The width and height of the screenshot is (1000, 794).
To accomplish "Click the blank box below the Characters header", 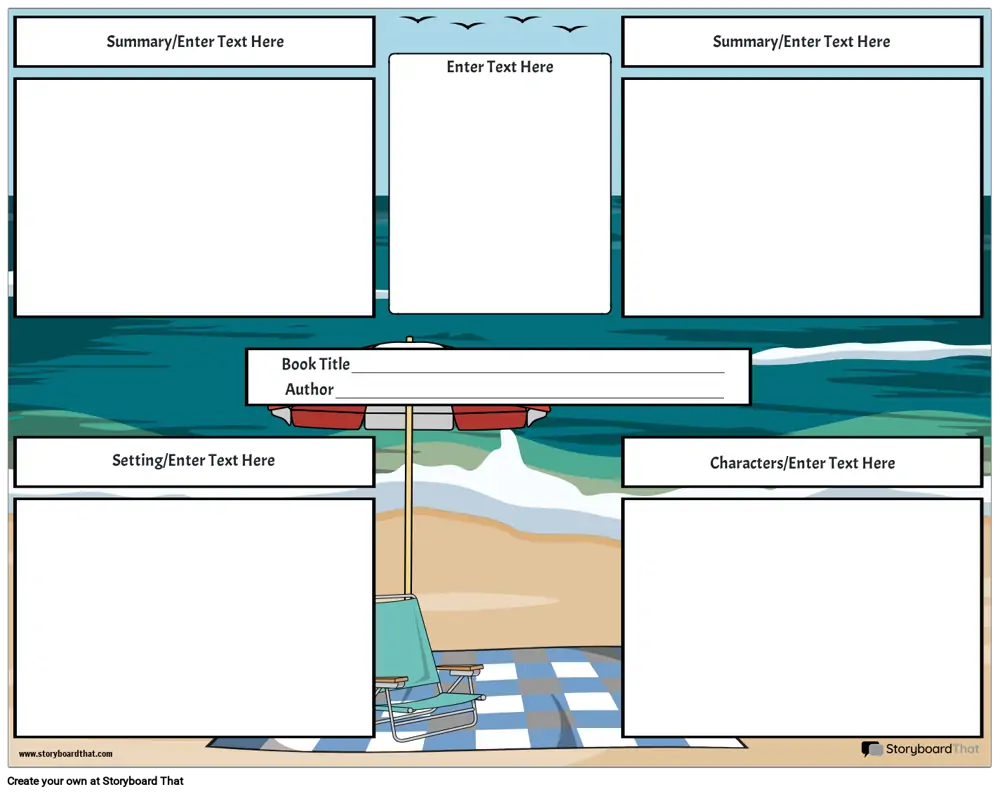I will 801,617.
